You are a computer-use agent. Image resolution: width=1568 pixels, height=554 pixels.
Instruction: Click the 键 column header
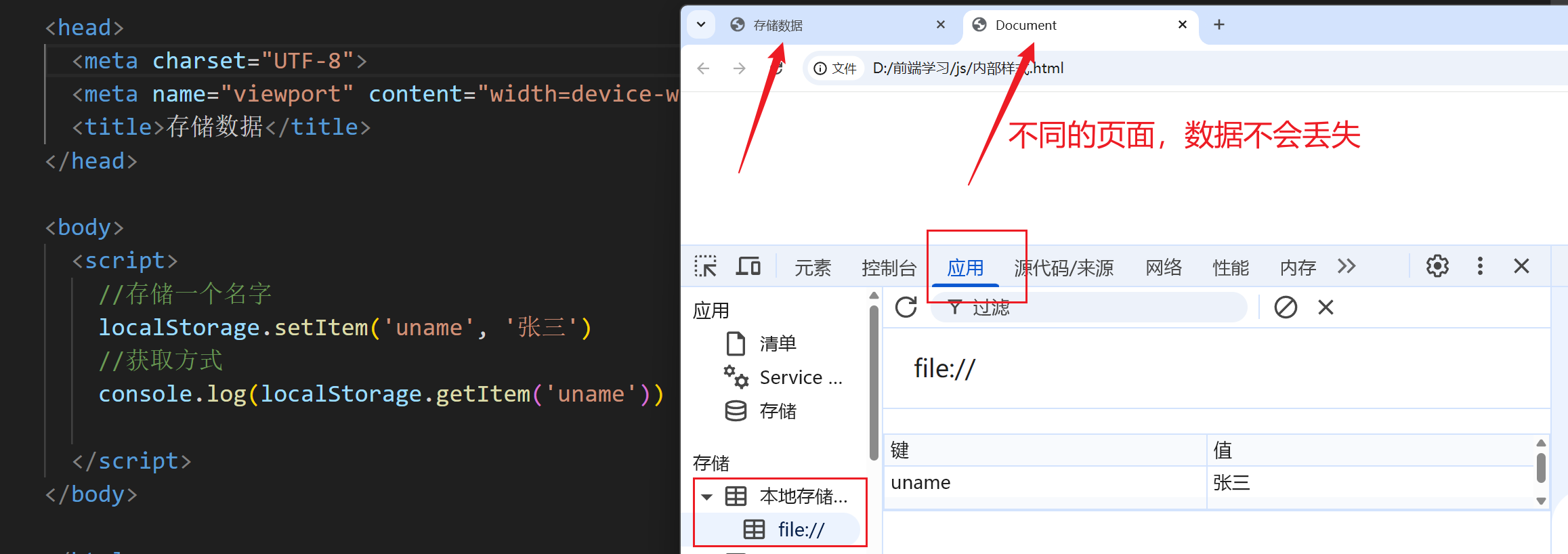pyautogui.click(x=1044, y=450)
